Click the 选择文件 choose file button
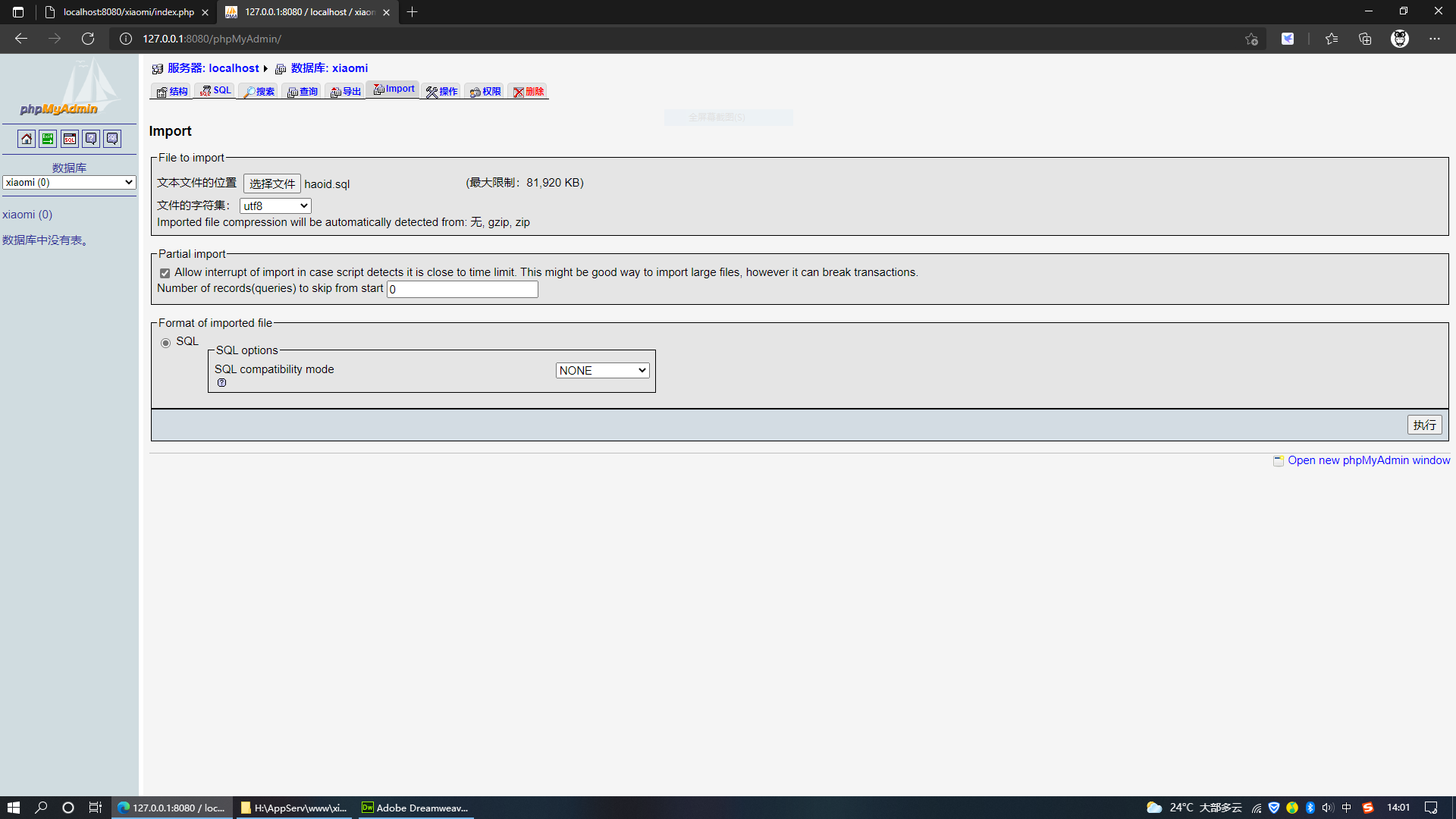Image resolution: width=1456 pixels, height=819 pixels. click(271, 184)
